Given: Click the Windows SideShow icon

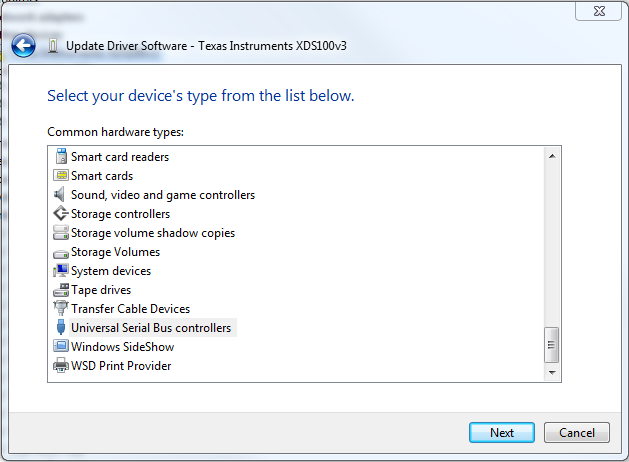Looking at the screenshot, I should pos(61,346).
